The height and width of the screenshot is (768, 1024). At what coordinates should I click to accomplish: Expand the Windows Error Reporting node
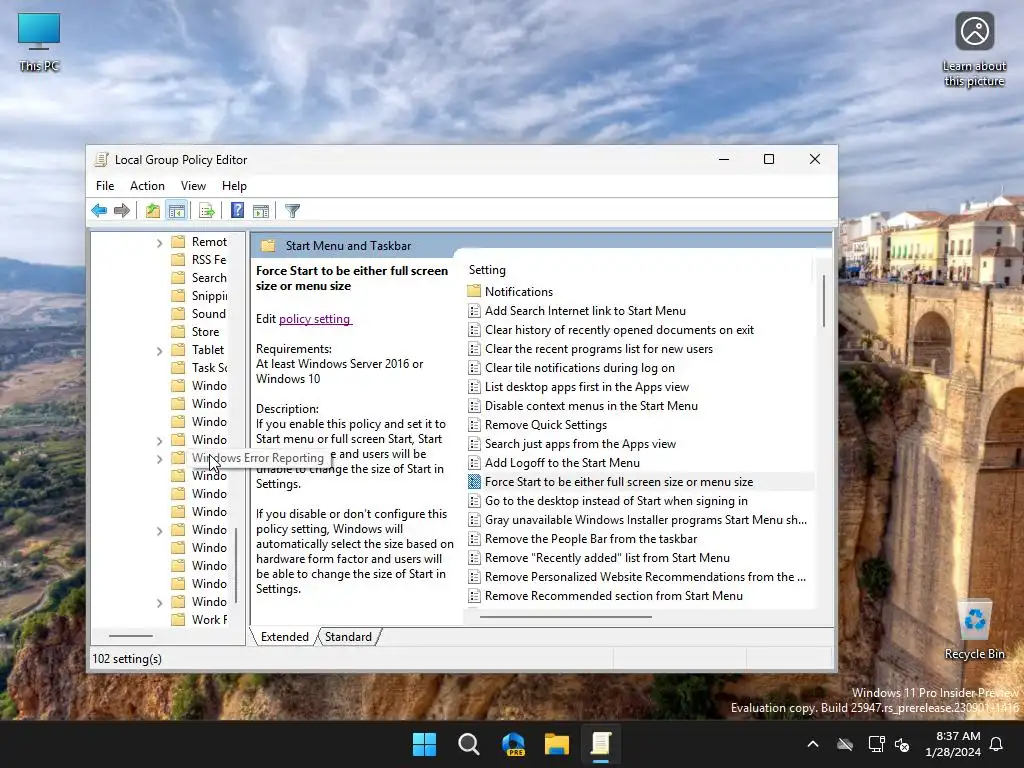(x=159, y=459)
